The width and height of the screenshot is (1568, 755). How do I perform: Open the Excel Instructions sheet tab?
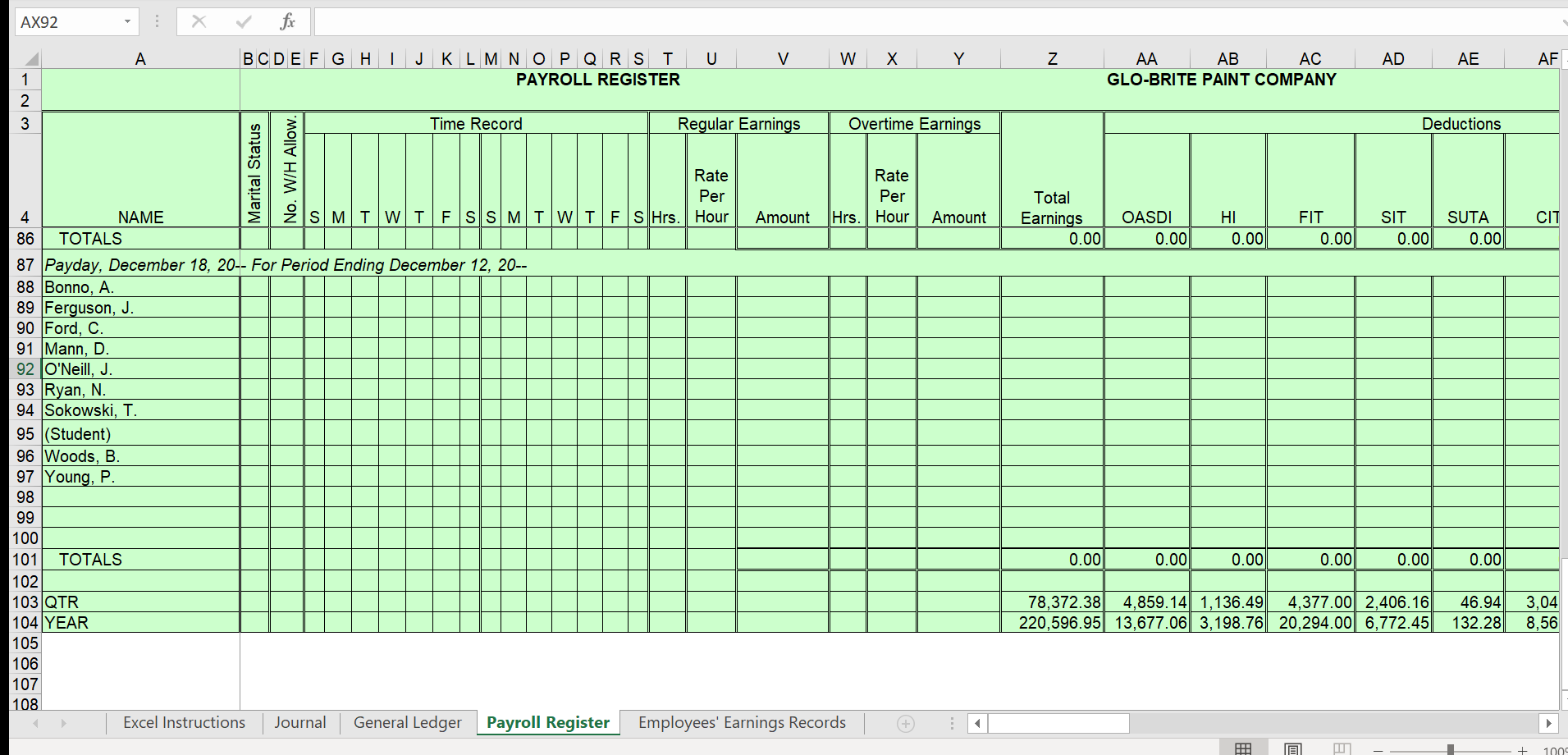click(x=184, y=722)
